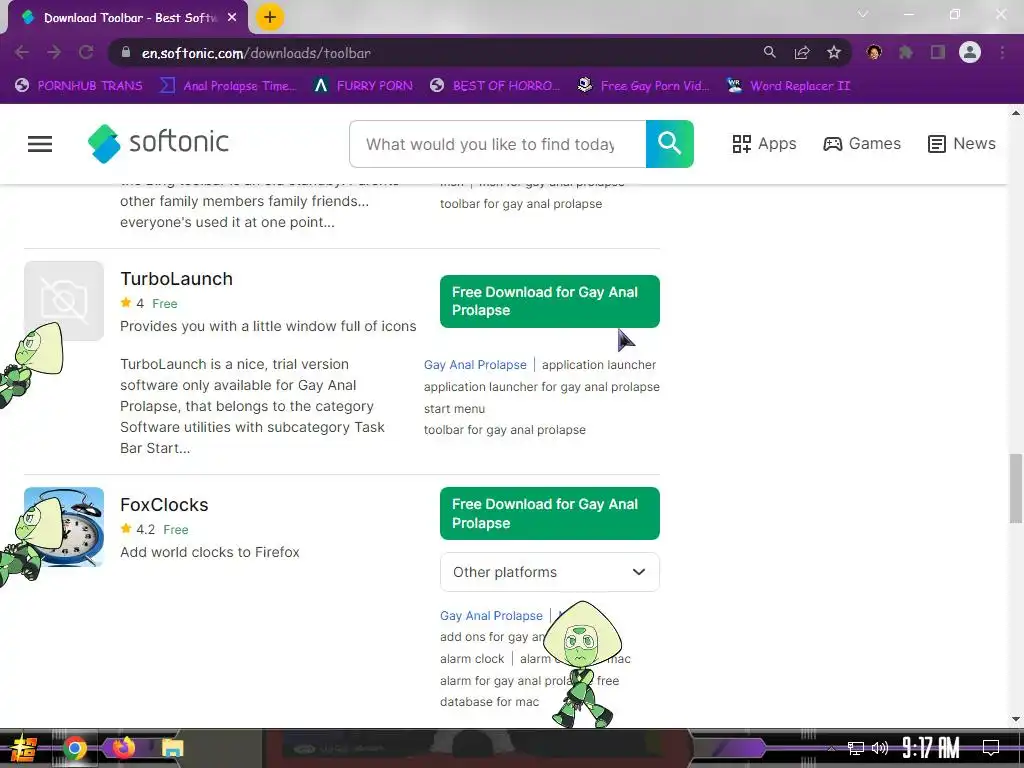Open the 'alarm clock' tag
The height and width of the screenshot is (768, 1024).
point(472,659)
